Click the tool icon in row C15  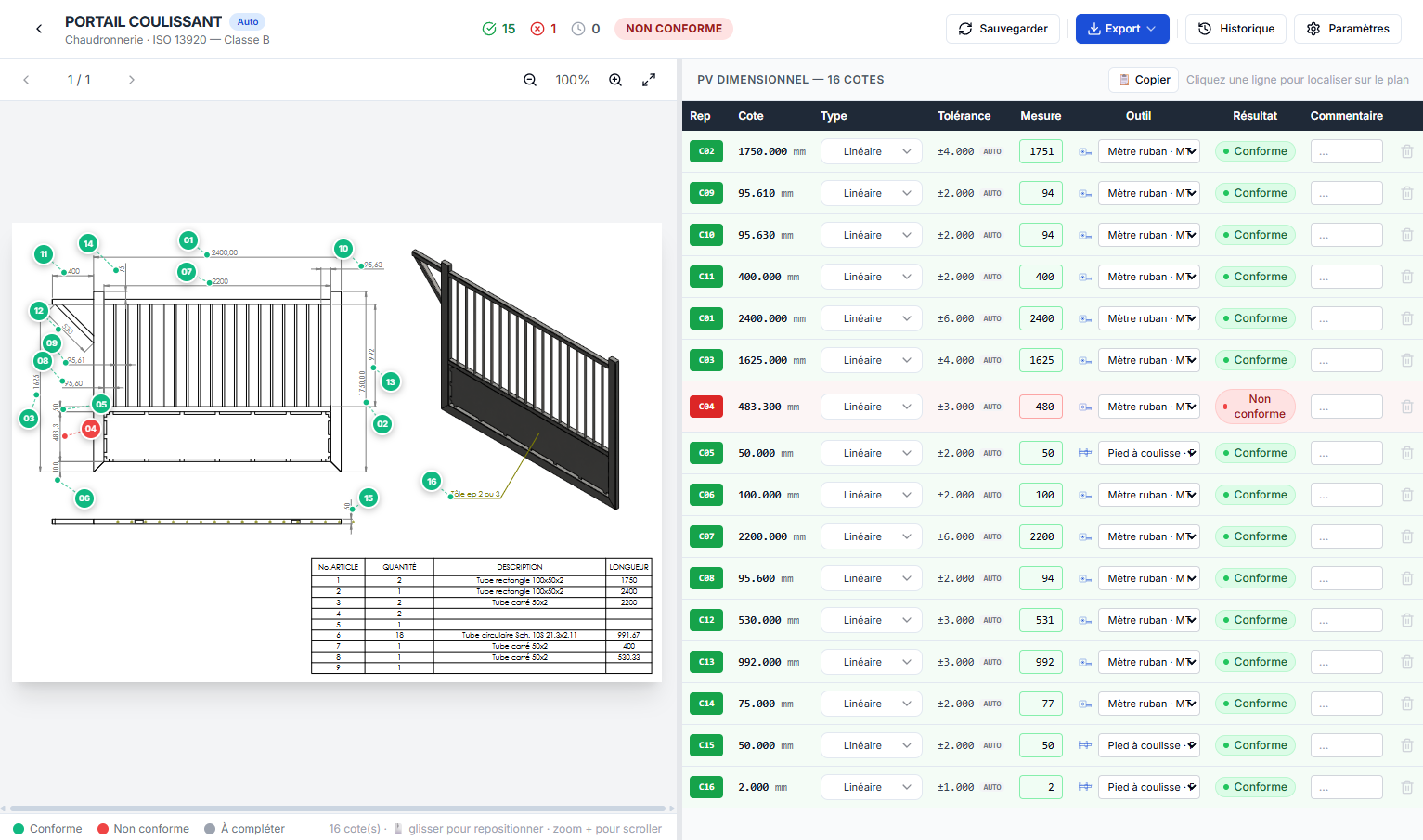pos(1084,745)
